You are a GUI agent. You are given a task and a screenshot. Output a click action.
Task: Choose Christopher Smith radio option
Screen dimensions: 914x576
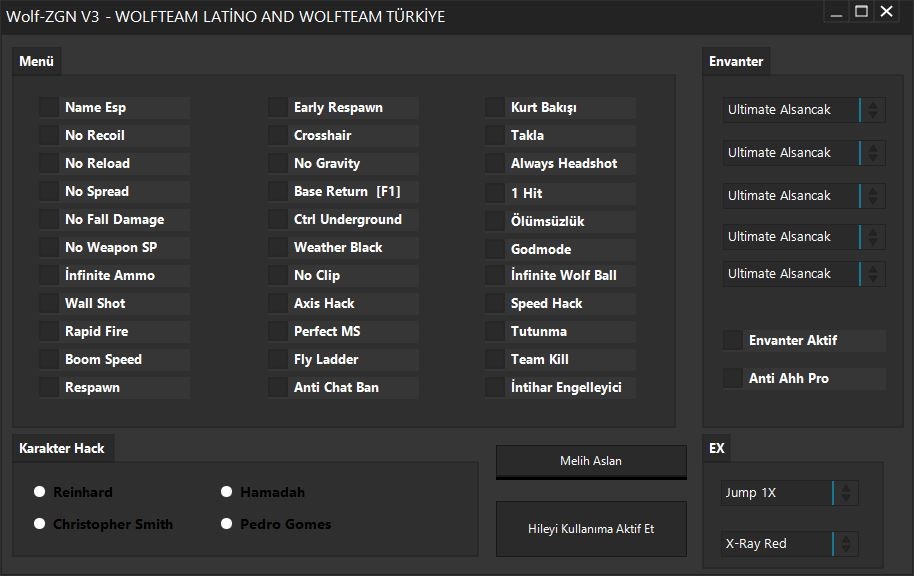point(40,524)
